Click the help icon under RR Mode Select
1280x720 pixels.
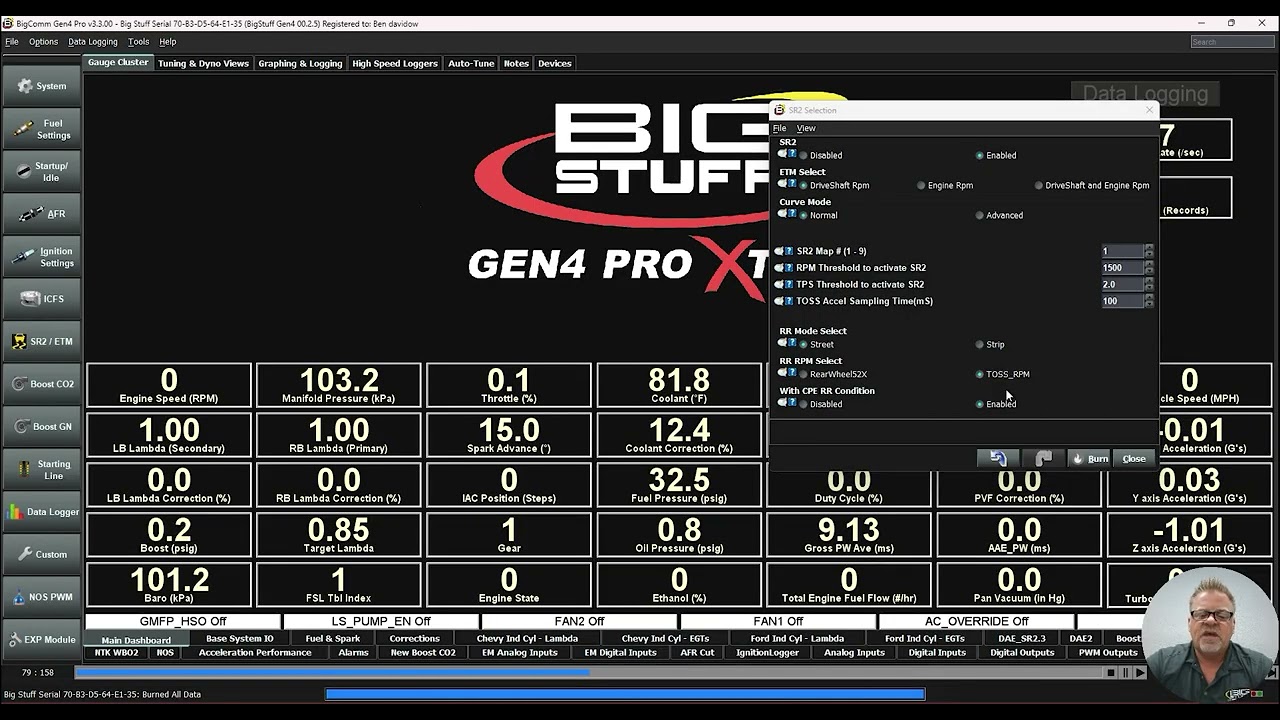tap(792, 343)
